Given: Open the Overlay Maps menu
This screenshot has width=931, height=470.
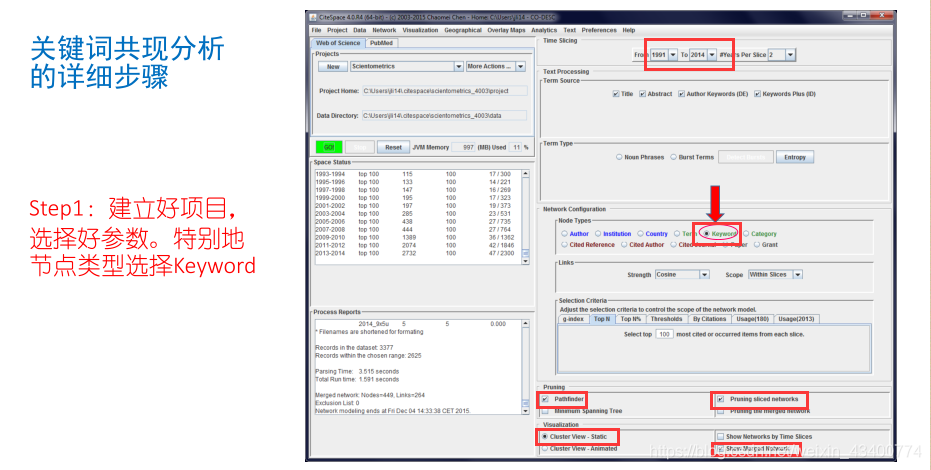Looking at the screenshot, I should pyautogui.click(x=506, y=30).
